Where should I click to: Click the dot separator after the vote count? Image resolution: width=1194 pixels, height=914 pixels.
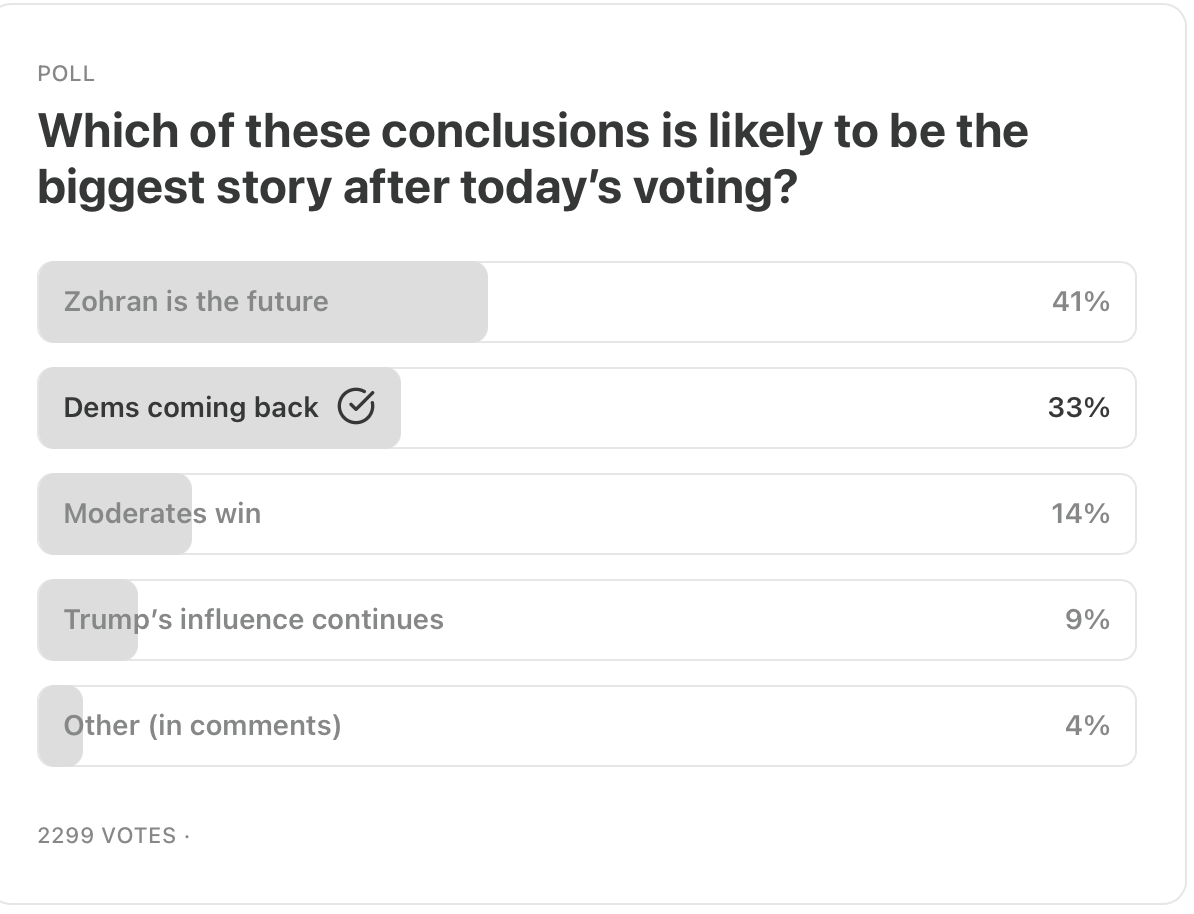(x=187, y=836)
